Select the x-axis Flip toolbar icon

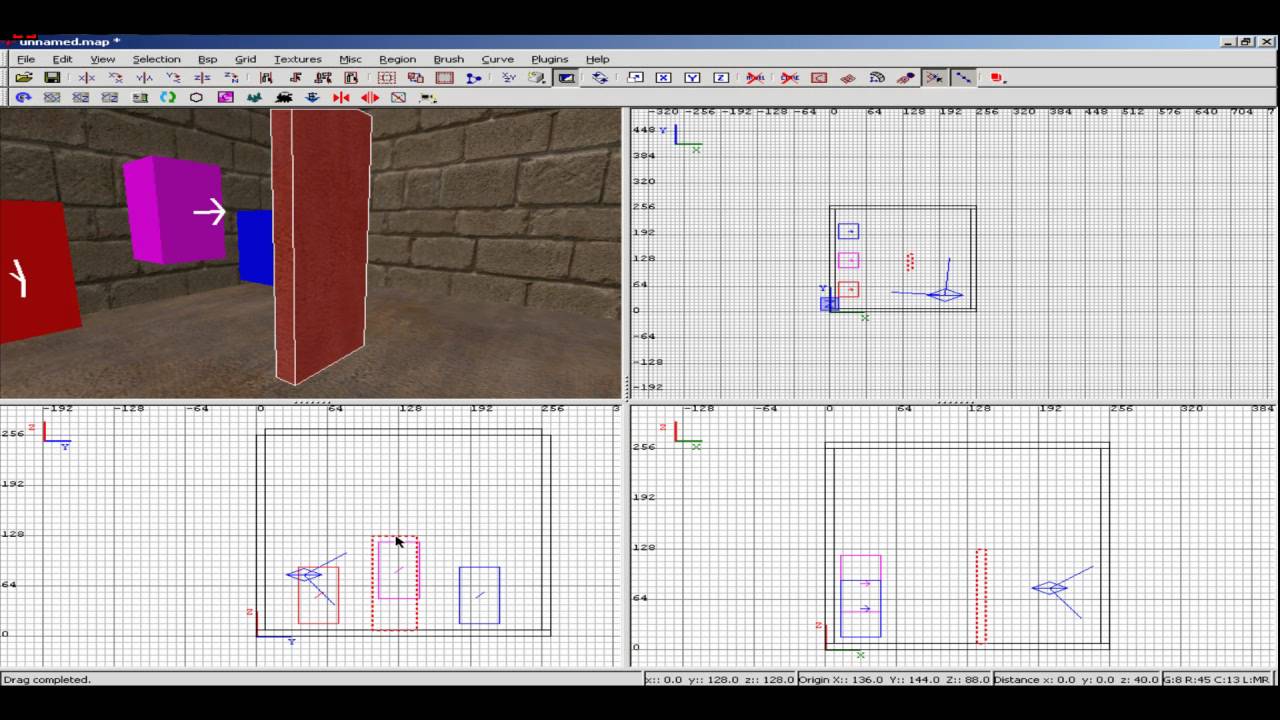86,78
